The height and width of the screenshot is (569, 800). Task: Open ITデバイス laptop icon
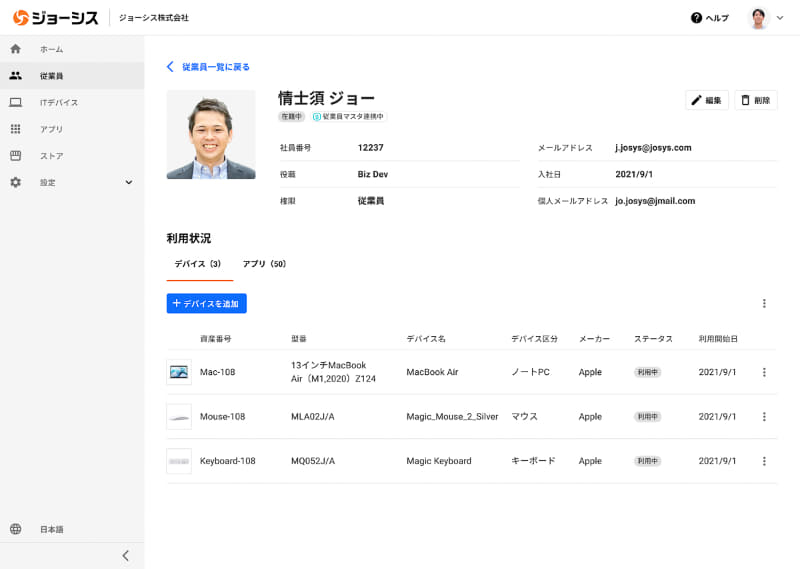coord(16,102)
